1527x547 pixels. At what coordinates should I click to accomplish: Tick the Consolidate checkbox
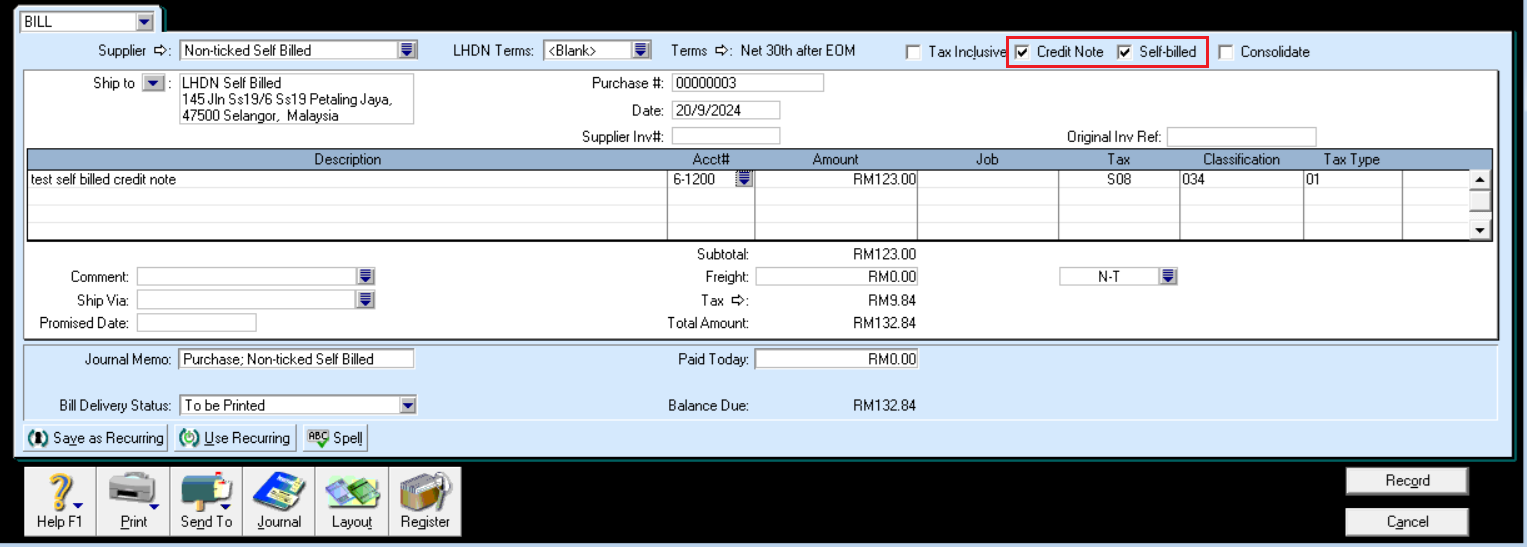click(1226, 52)
